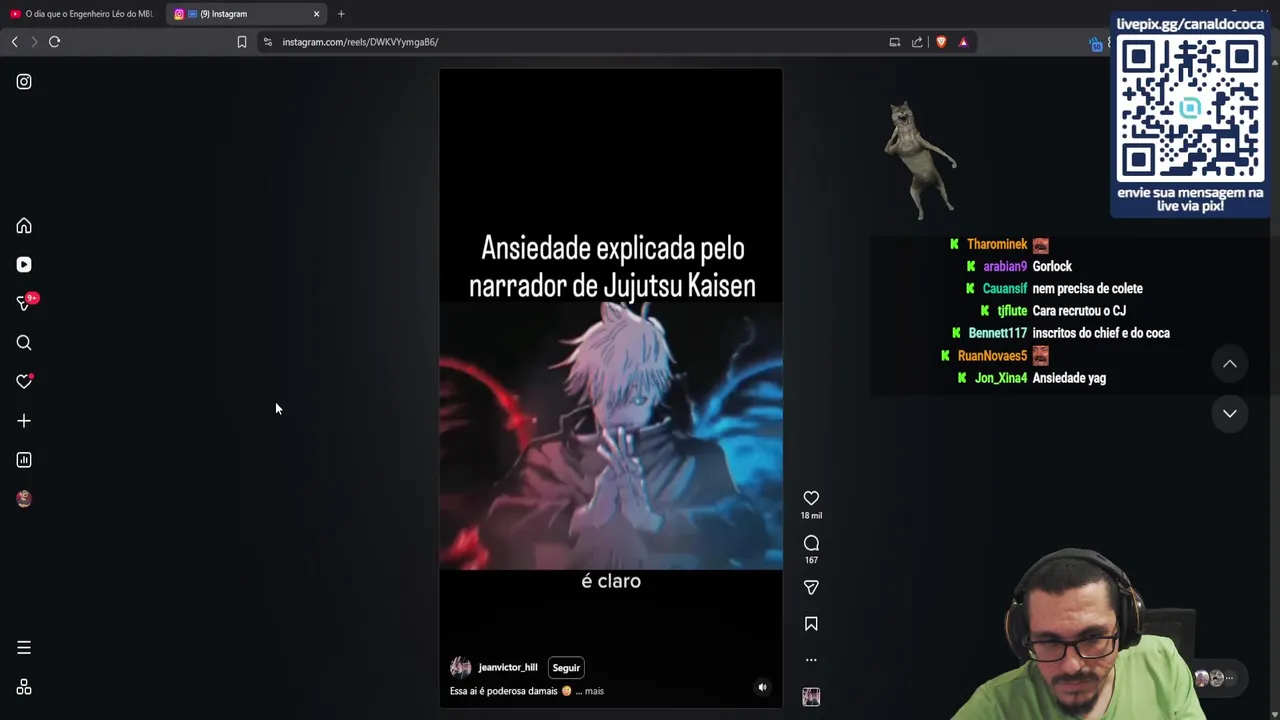Switch to the YouTube 'O dia que o Engenheiro' tab
The image size is (1280, 720).
82,14
